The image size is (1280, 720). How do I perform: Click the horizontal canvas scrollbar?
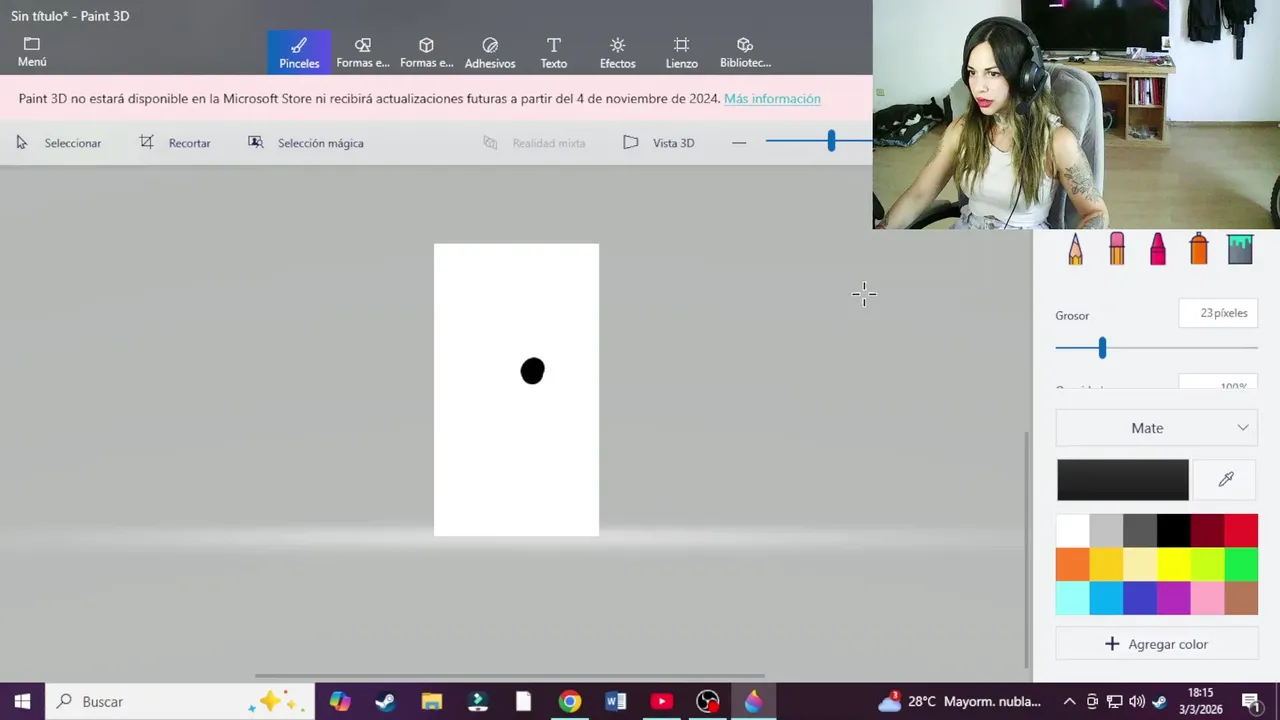point(510,676)
